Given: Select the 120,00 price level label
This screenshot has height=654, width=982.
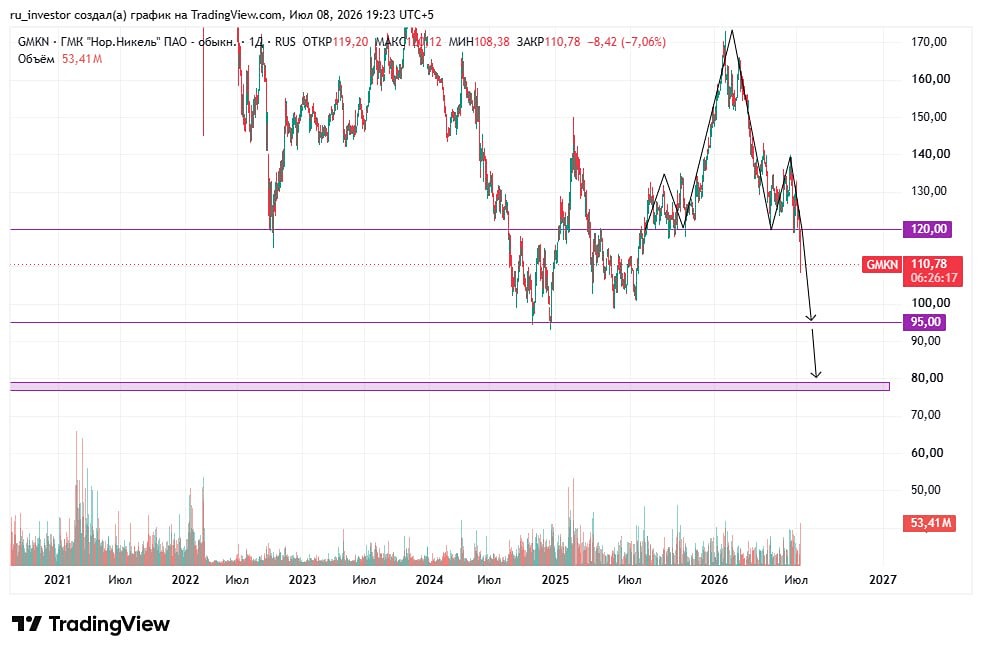Looking at the screenshot, I should (x=928, y=229).
